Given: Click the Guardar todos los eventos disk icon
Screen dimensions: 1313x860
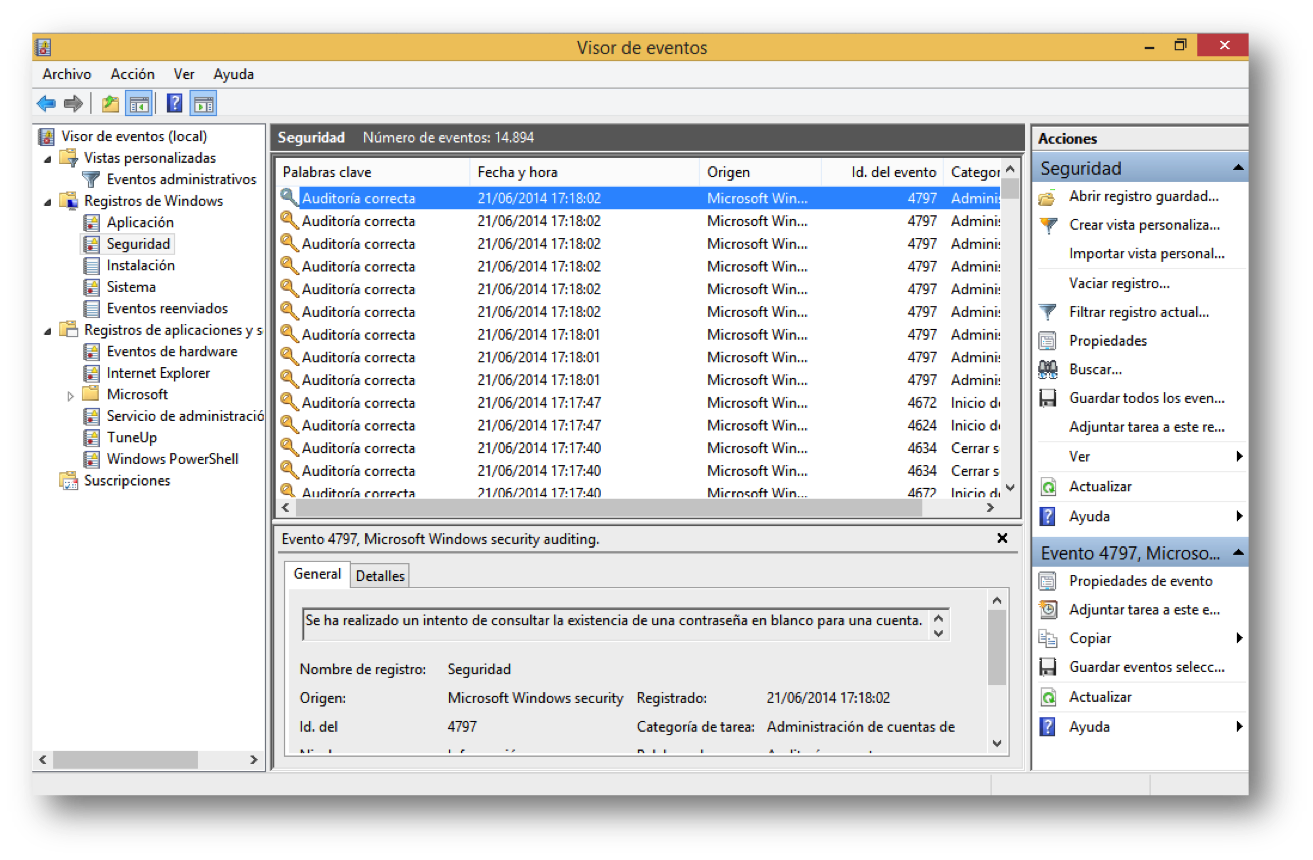Looking at the screenshot, I should (x=1046, y=398).
